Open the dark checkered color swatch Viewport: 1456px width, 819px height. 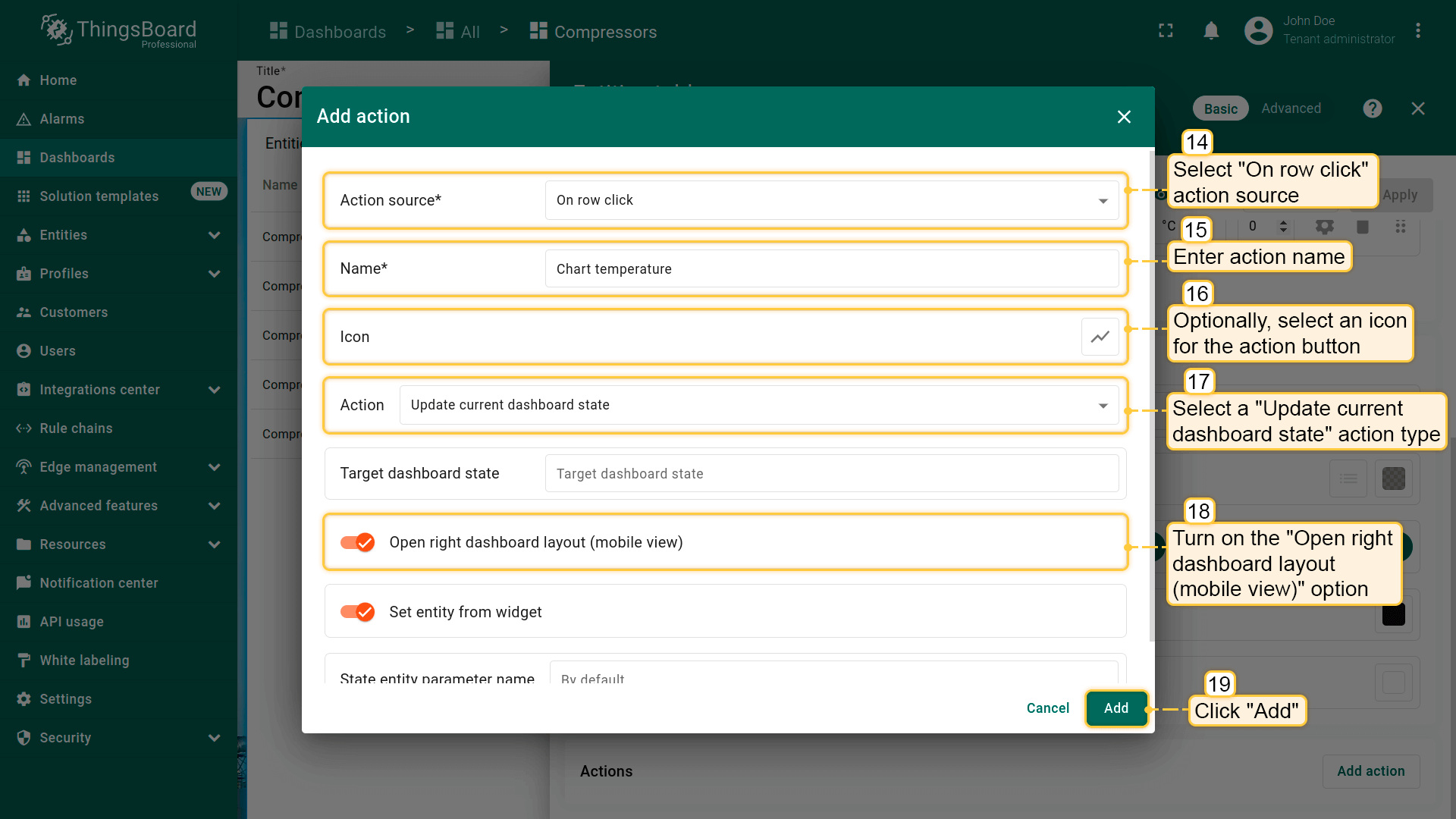point(1393,479)
